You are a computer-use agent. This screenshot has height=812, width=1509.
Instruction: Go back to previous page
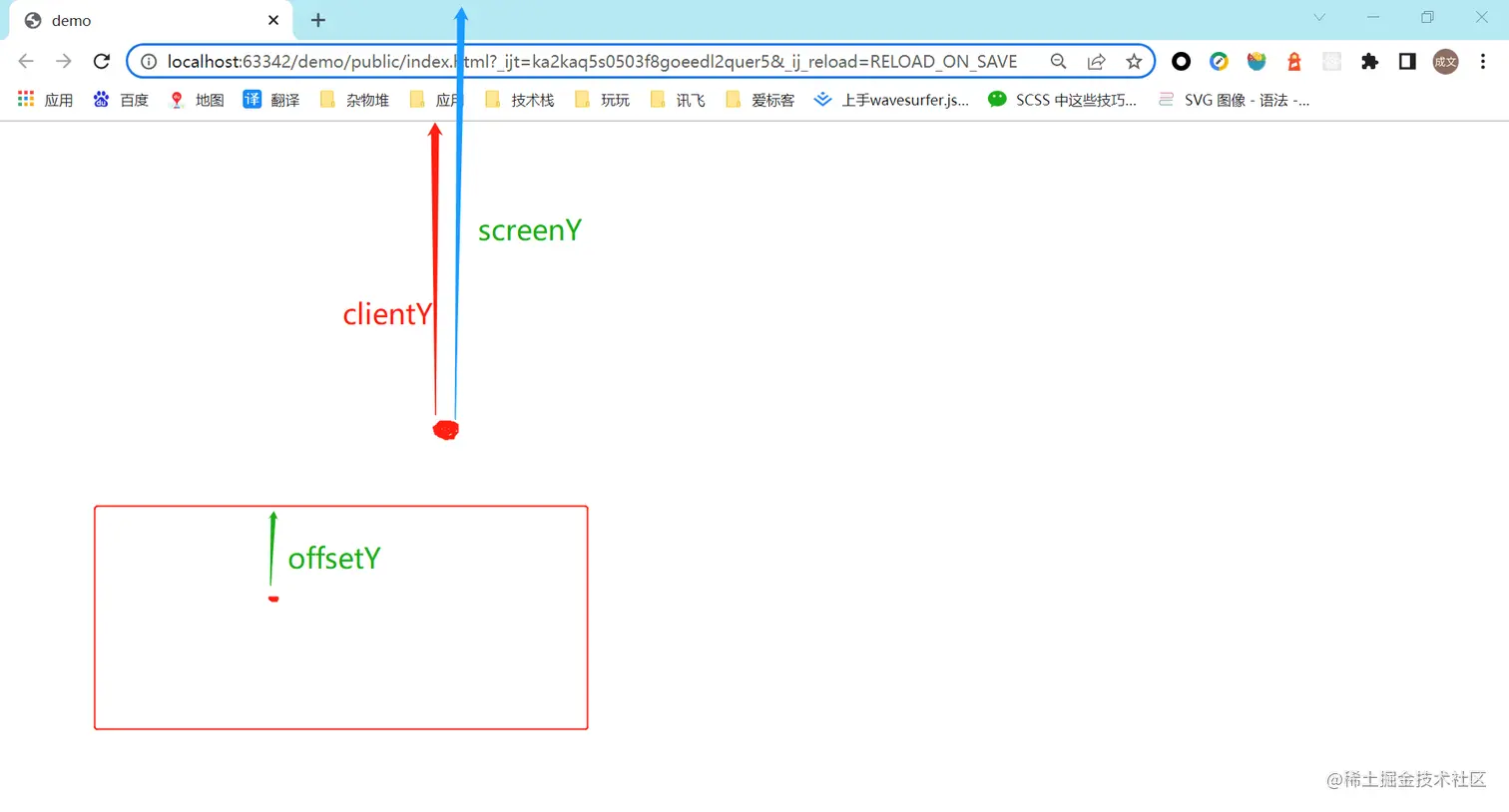[26, 62]
